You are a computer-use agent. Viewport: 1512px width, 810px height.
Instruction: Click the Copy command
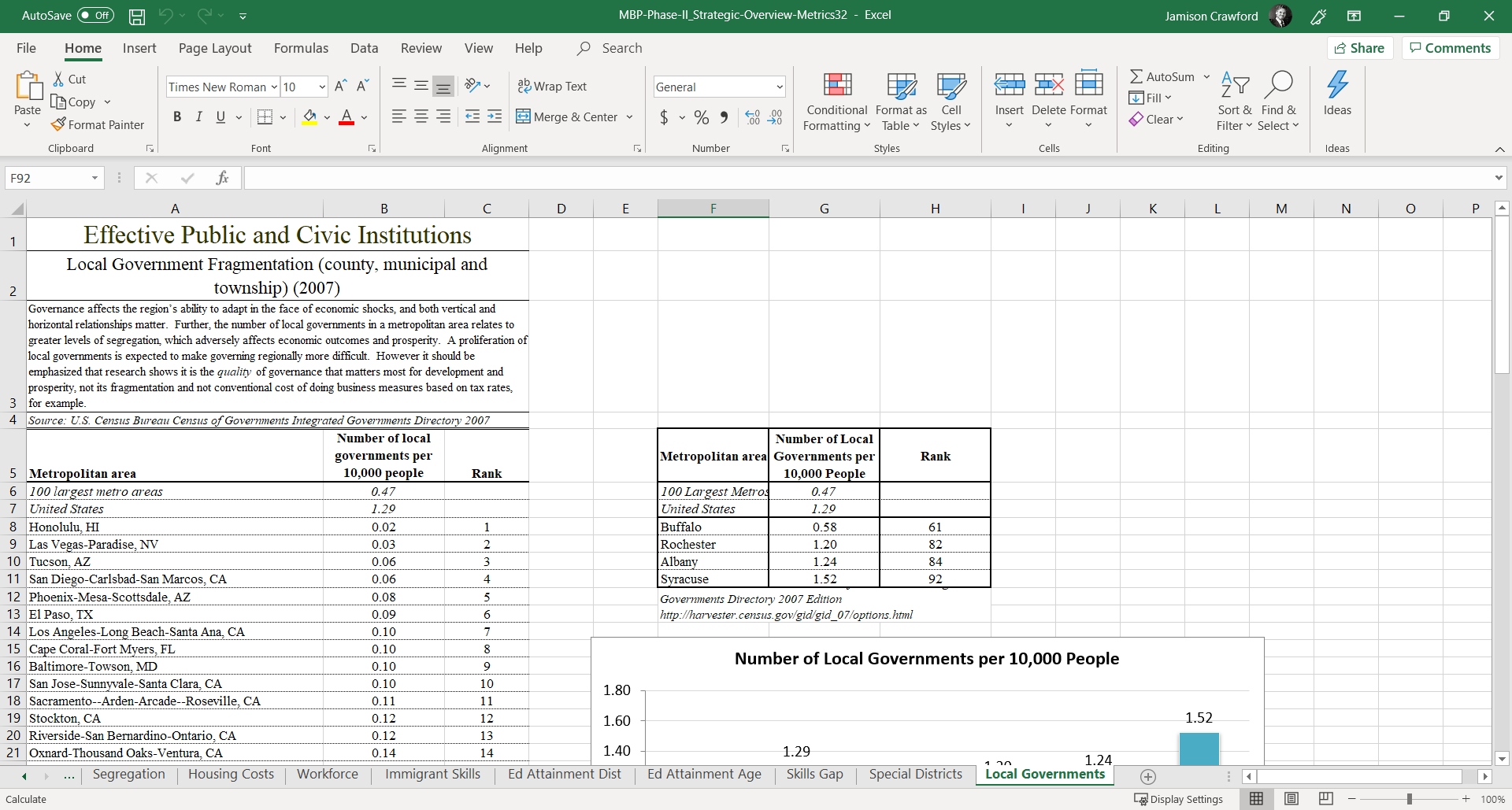[74, 102]
